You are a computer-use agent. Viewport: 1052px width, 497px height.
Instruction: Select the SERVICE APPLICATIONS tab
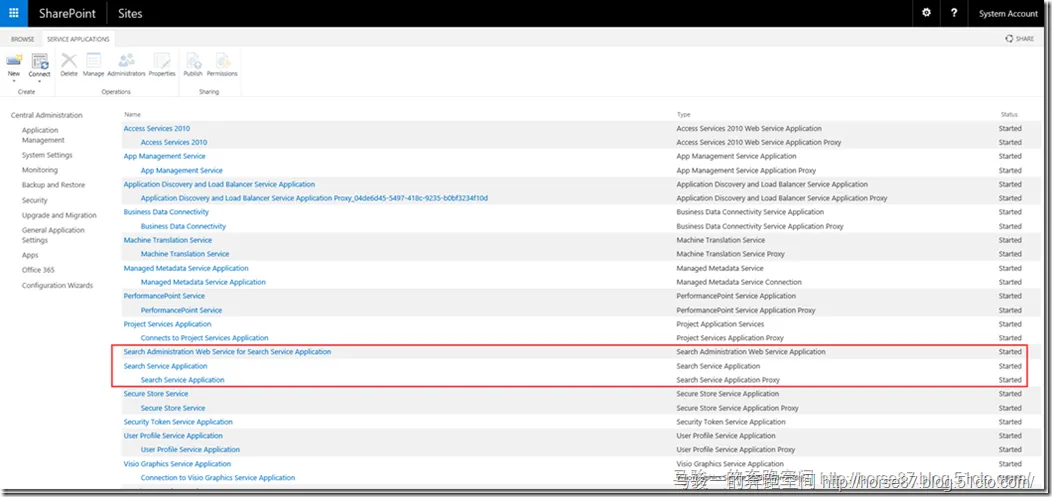(78, 39)
